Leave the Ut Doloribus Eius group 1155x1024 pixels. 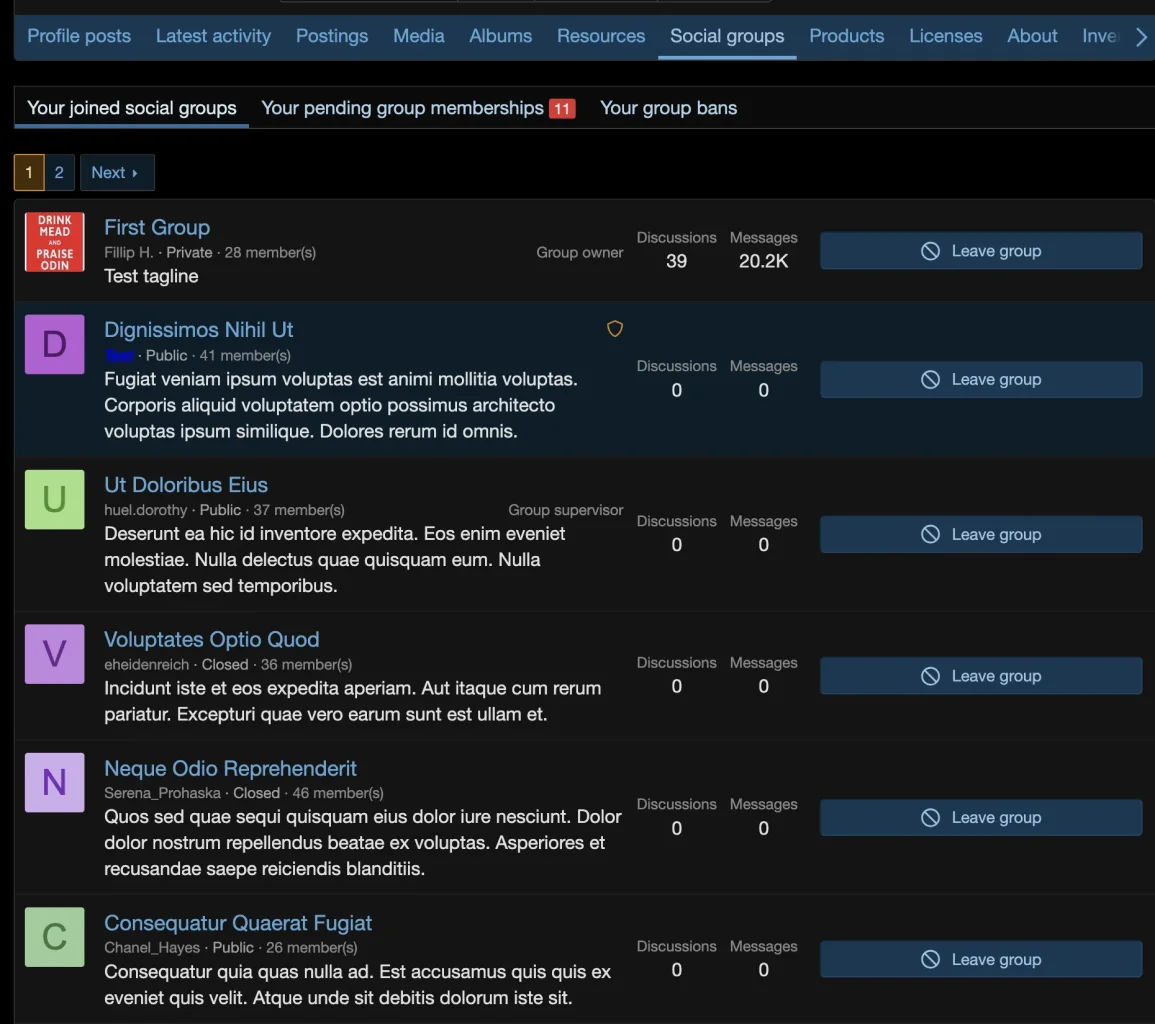point(980,534)
